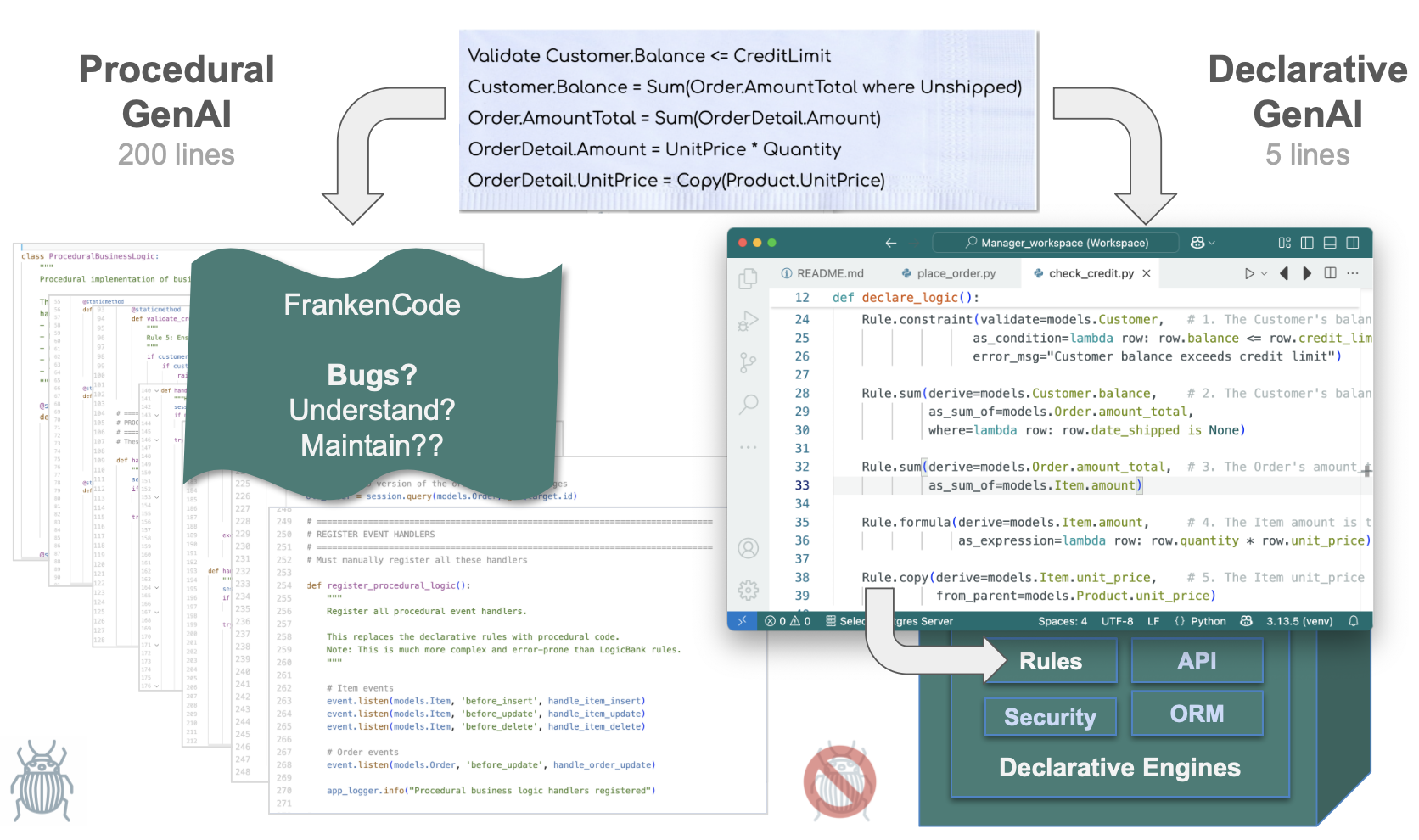Toggle the bottom panel layout button
This screenshot has height=840, width=1419.
coord(1330,243)
